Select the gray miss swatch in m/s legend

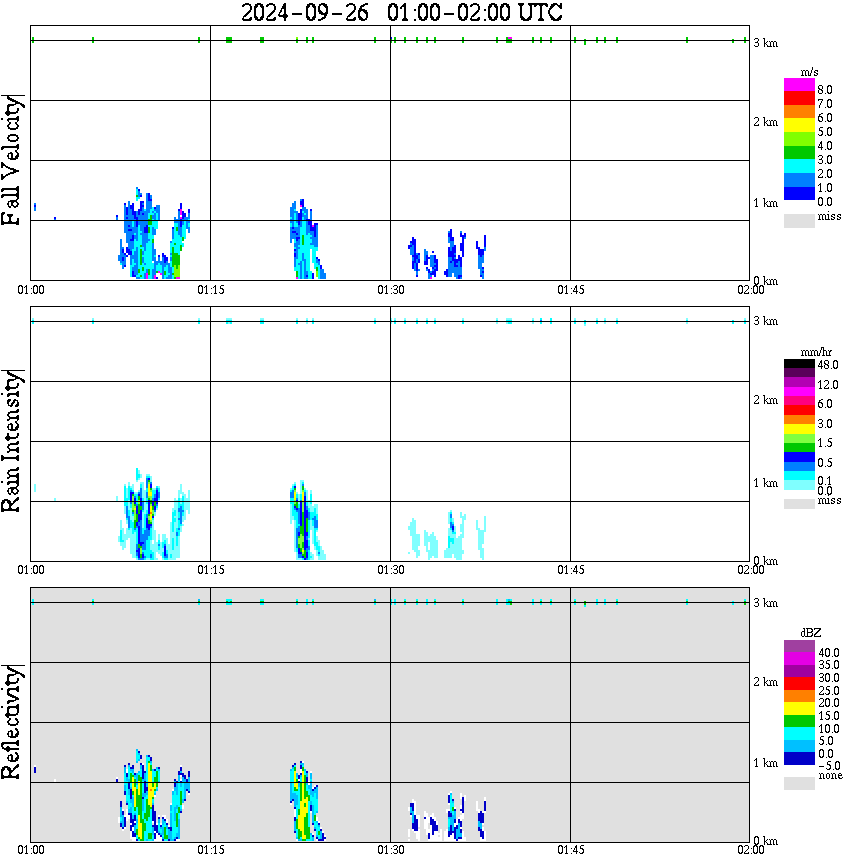pos(799,220)
